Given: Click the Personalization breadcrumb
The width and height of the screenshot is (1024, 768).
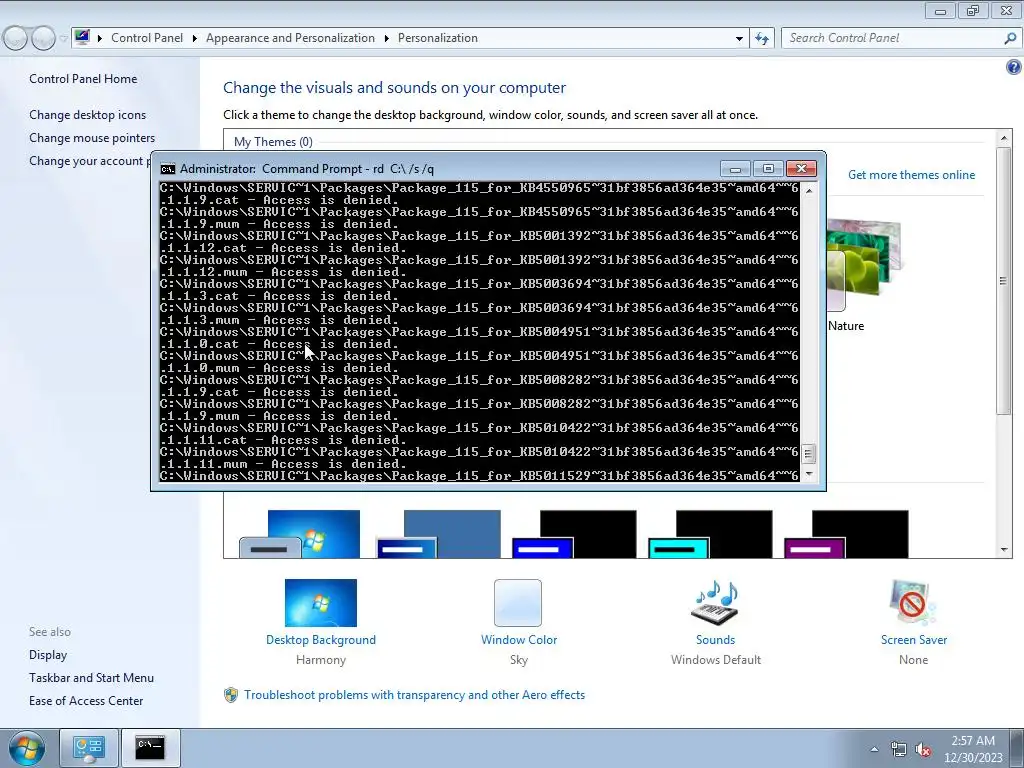Looking at the screenshot, I should pyautogui.click(x=438, y=38).
